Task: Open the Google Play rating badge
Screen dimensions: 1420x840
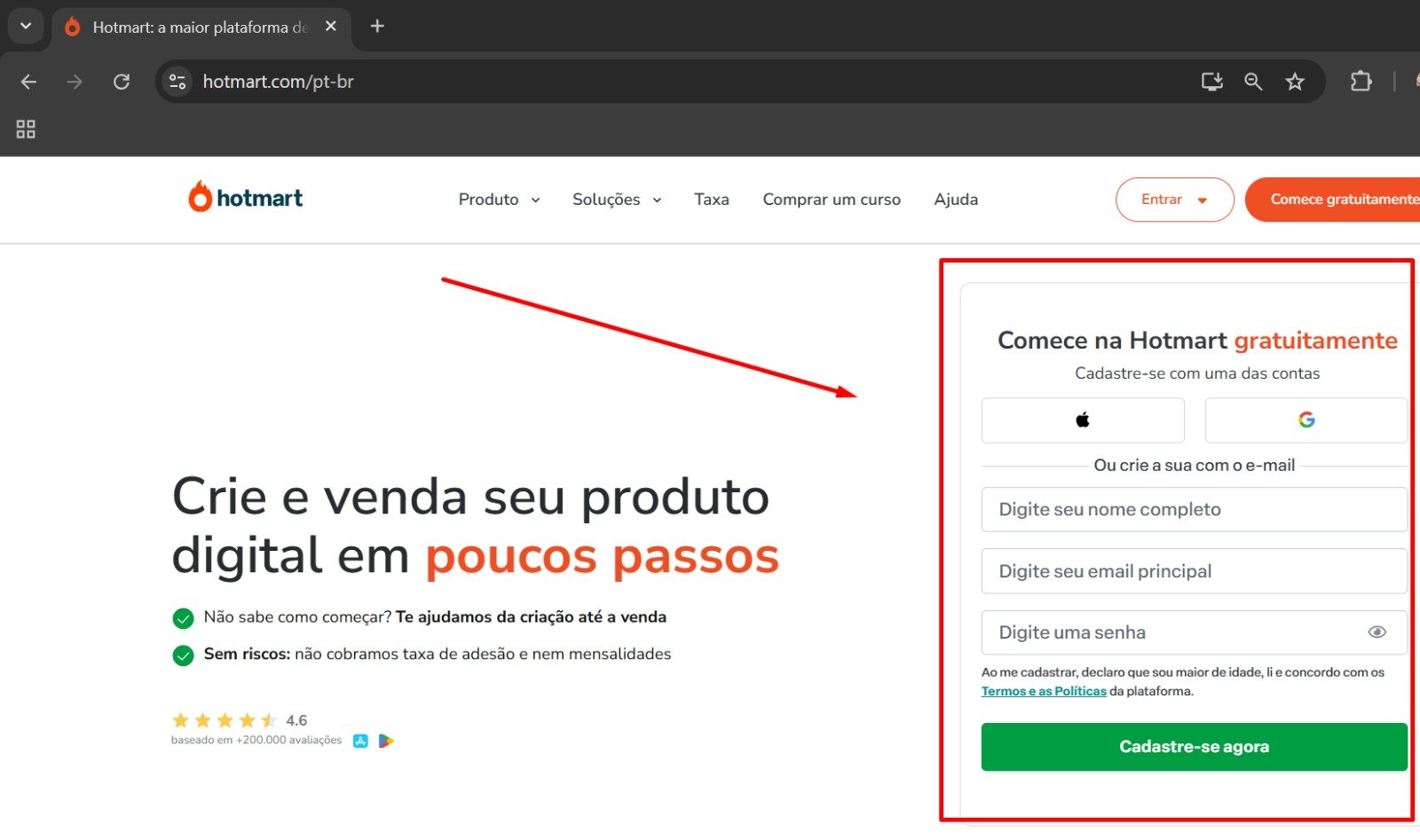Action: tap(386, 740)
